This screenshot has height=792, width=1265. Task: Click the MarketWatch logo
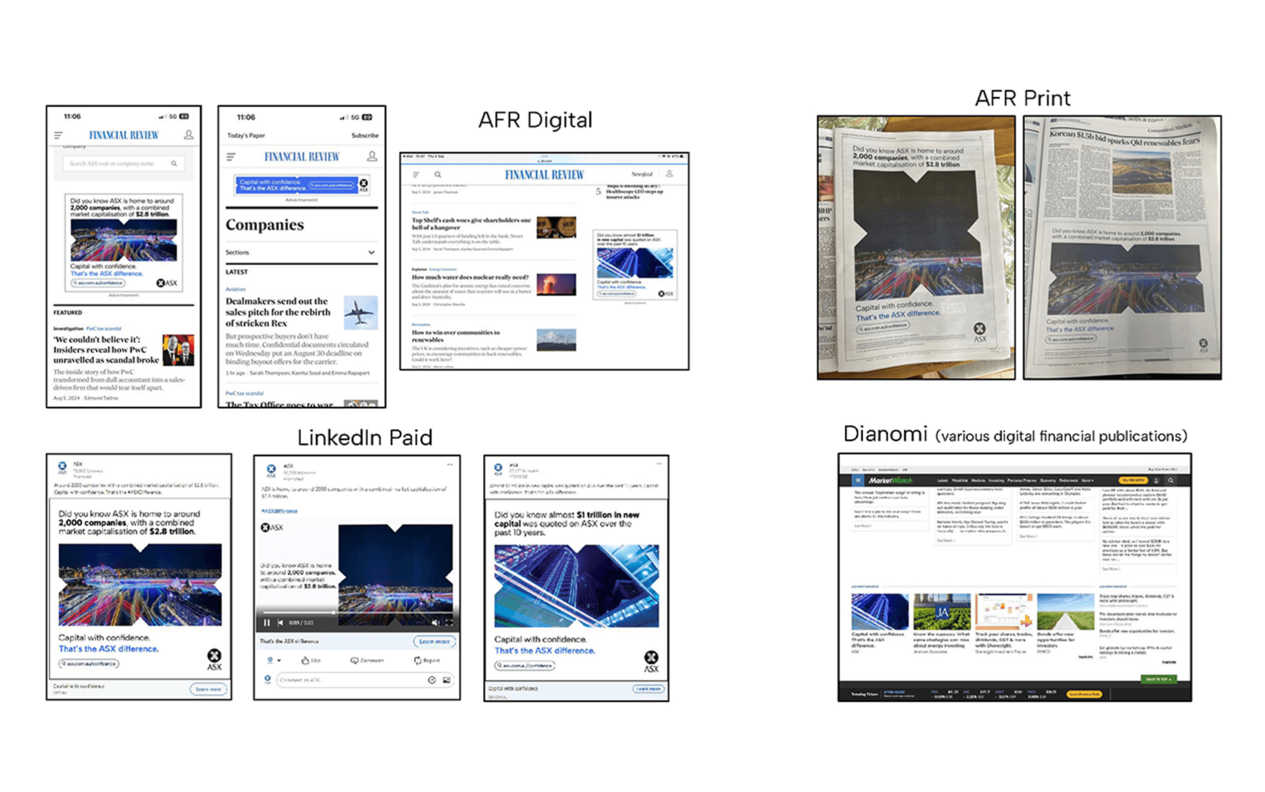889,480
